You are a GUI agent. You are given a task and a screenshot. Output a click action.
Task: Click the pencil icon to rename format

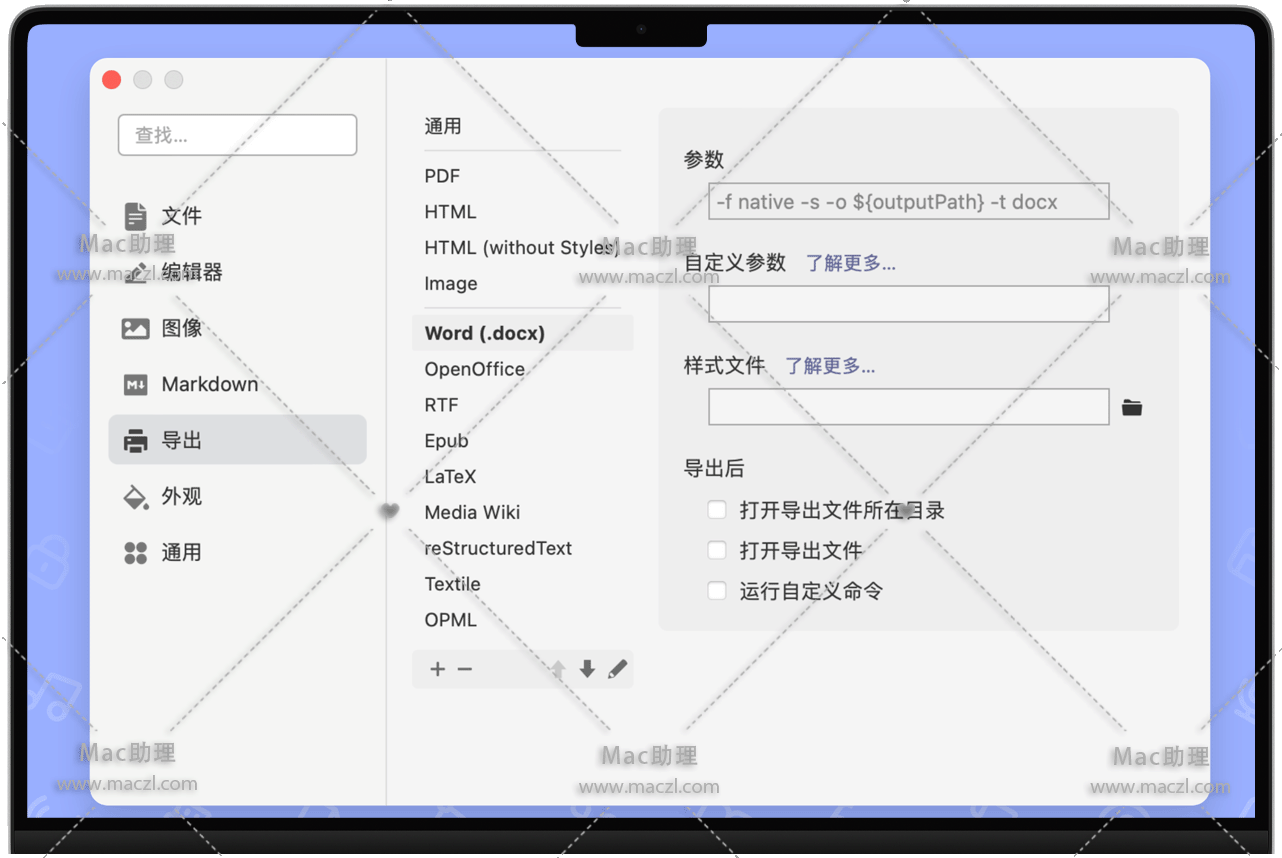point(617,669)
